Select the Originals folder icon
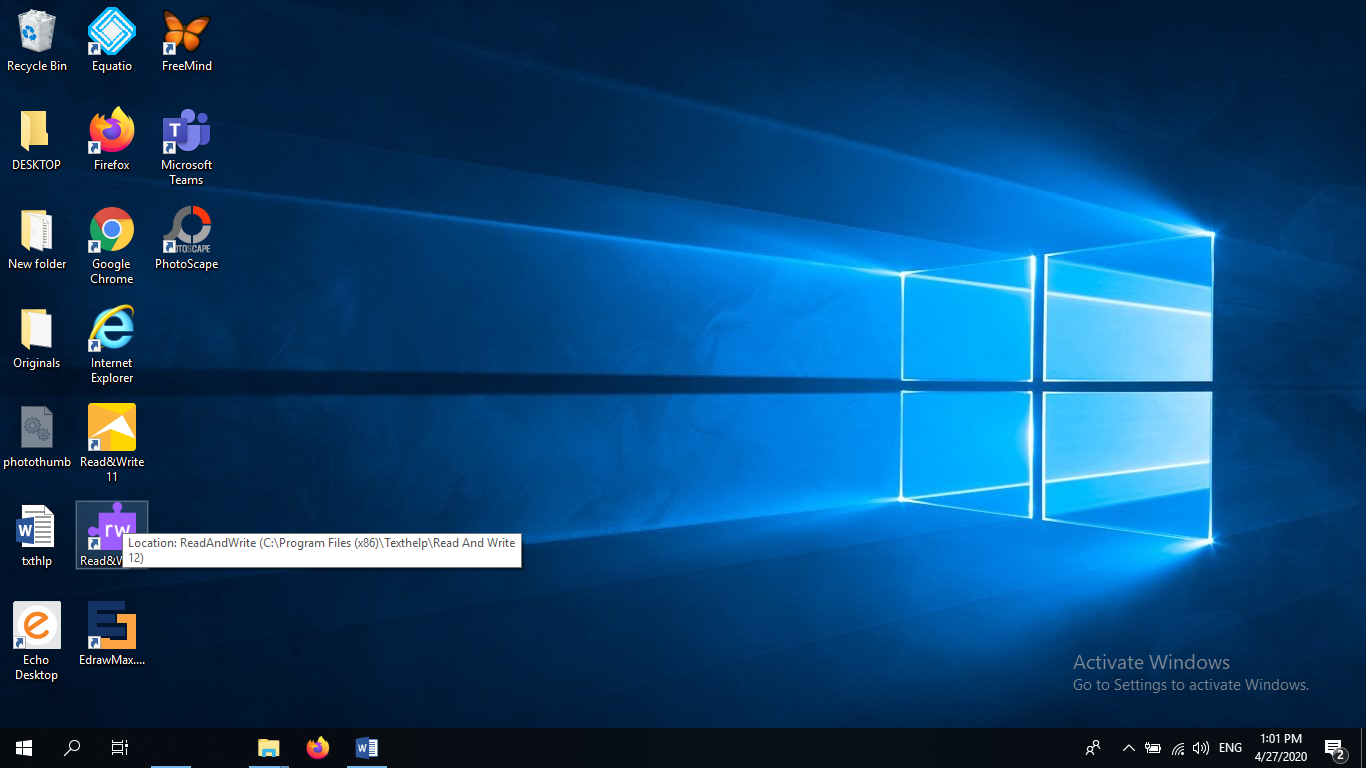1366x768 pixels. pos(37,338)
